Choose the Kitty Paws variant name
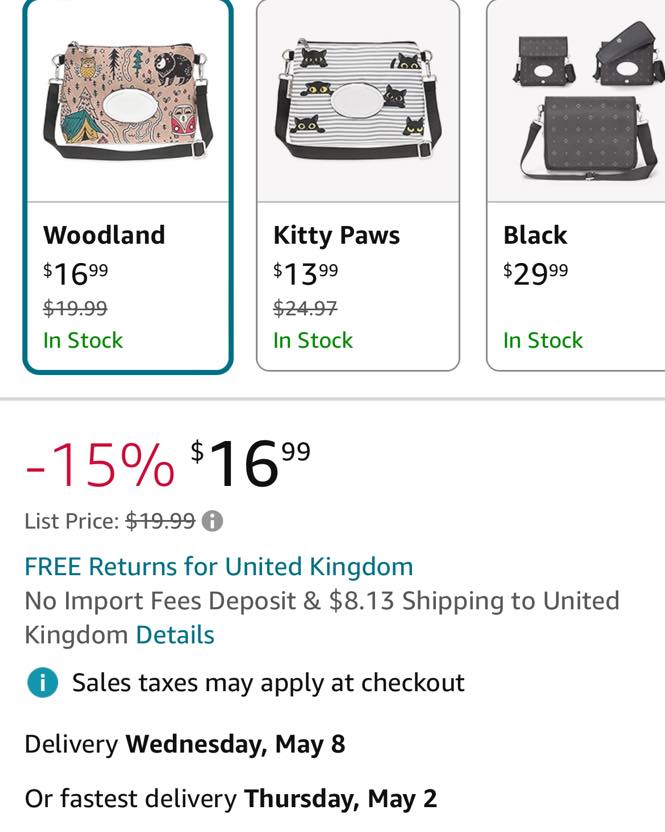This screenshot has height=832, width=665. tap(336, 235)
